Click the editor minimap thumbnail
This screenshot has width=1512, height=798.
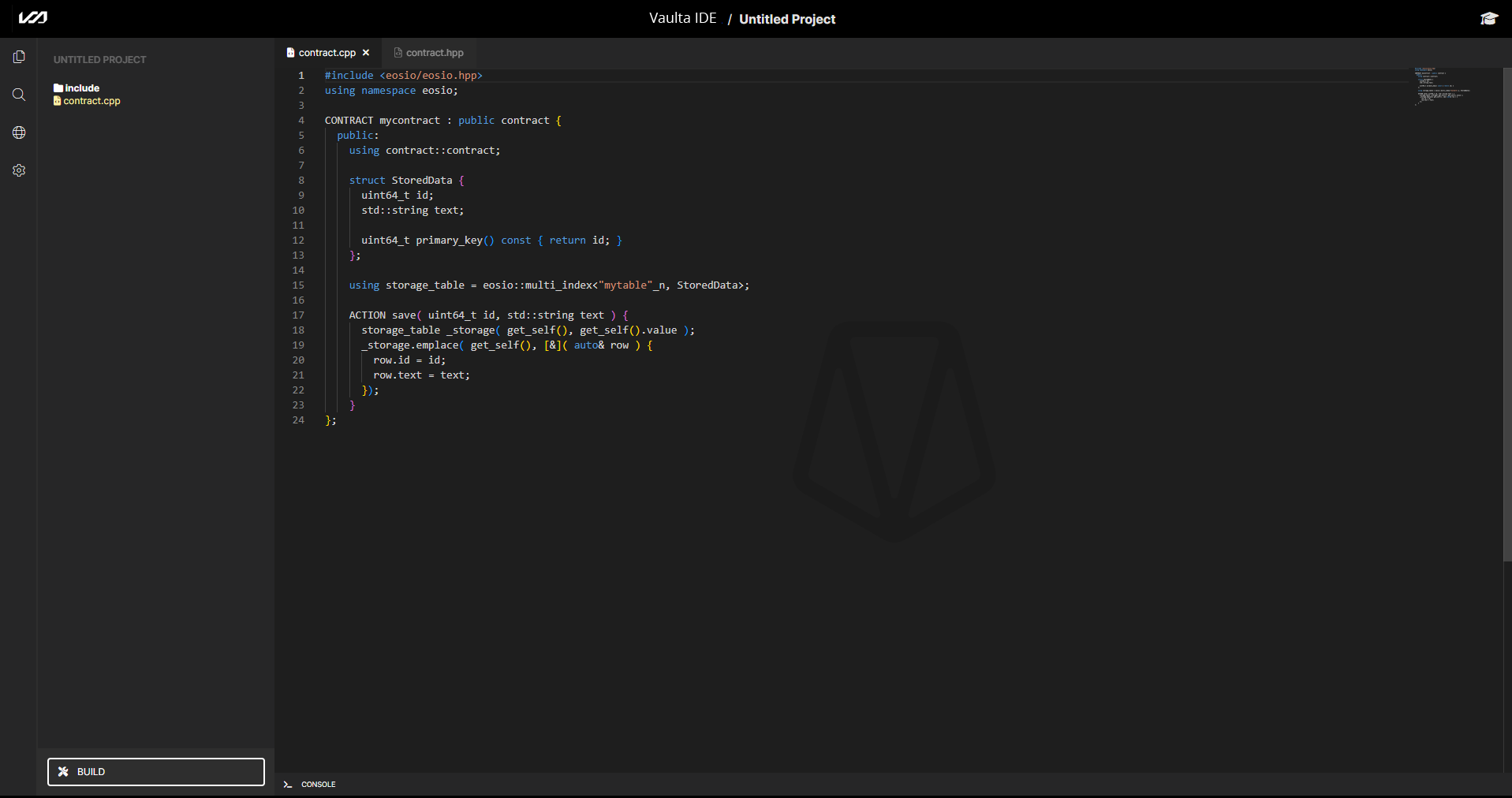(x=1443, y=87)
